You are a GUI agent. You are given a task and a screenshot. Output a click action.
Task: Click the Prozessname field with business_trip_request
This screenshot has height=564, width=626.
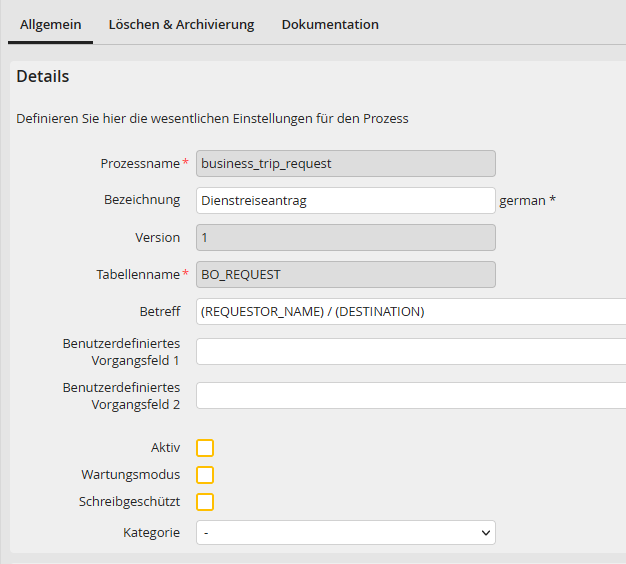(345, 163)
